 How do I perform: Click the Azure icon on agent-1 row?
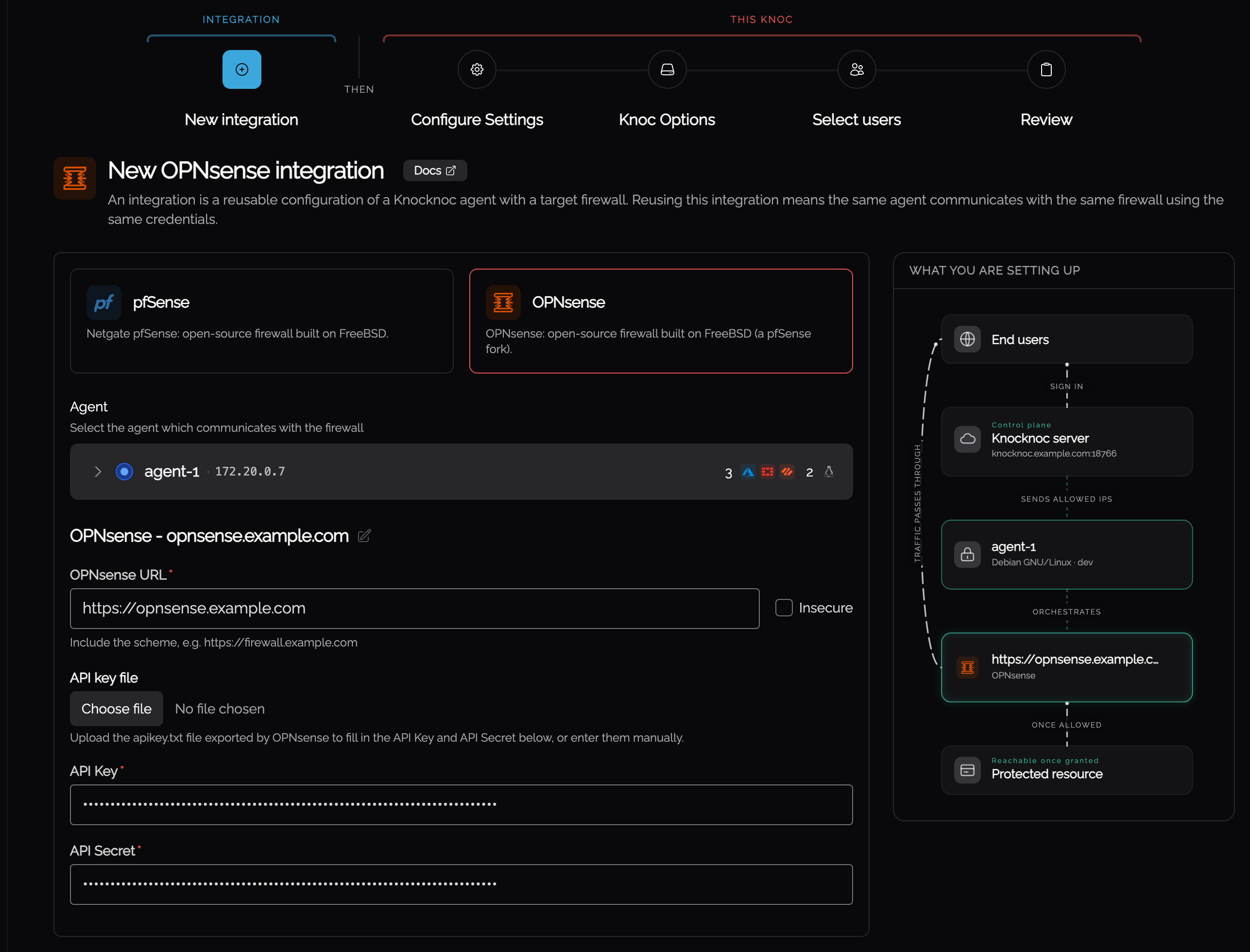[x=748, y=472]
